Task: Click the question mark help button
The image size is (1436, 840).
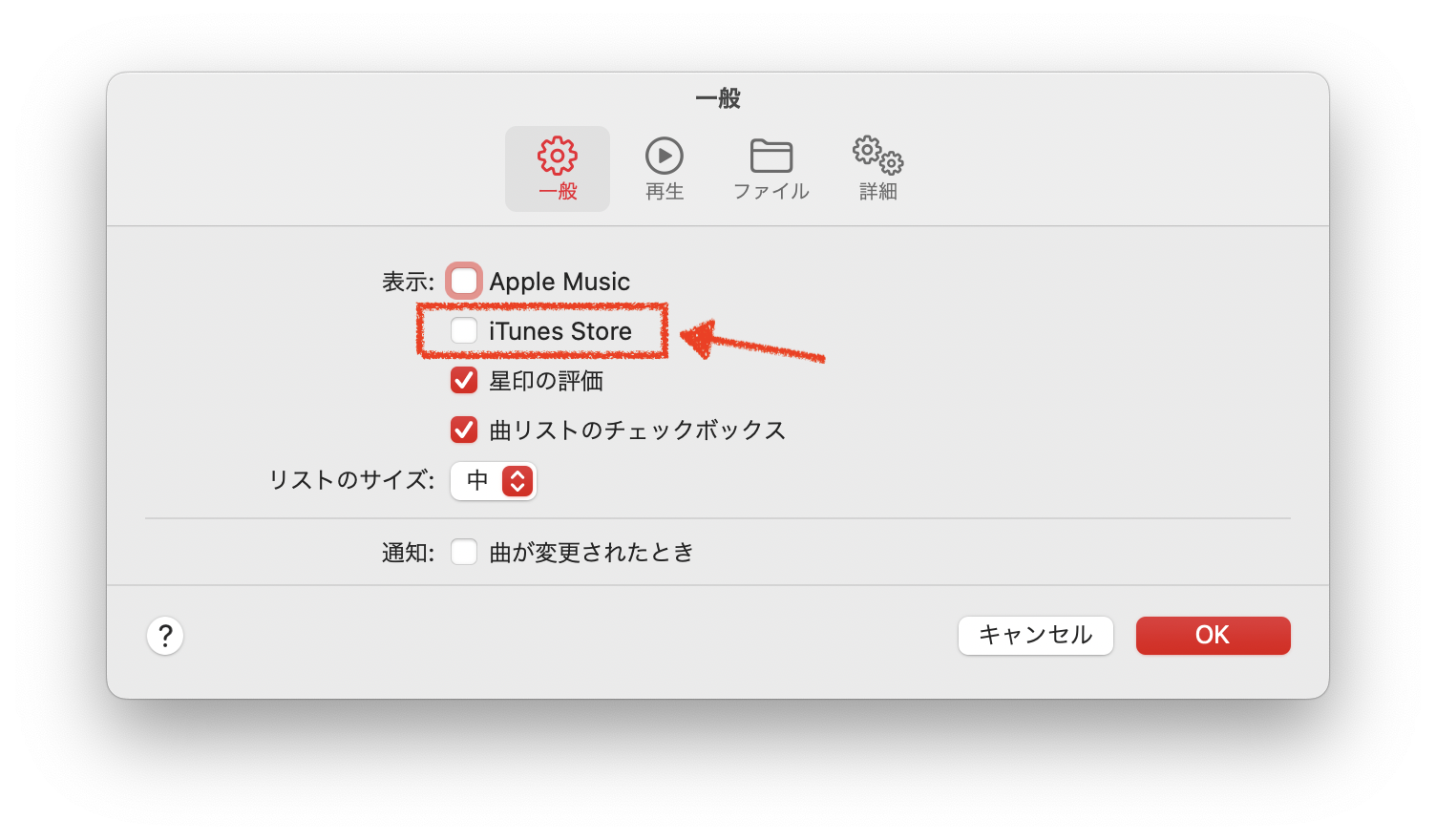Action: (165, 636)
